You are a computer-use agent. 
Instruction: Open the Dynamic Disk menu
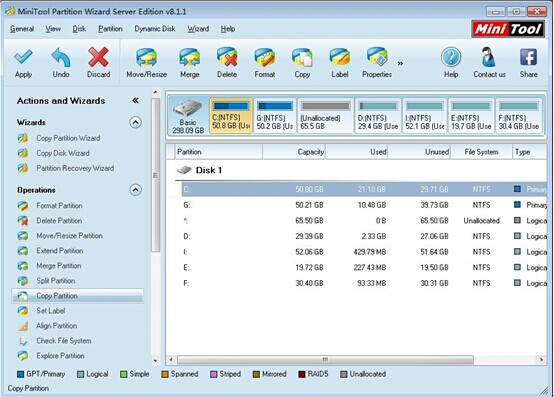click(155, 29)
